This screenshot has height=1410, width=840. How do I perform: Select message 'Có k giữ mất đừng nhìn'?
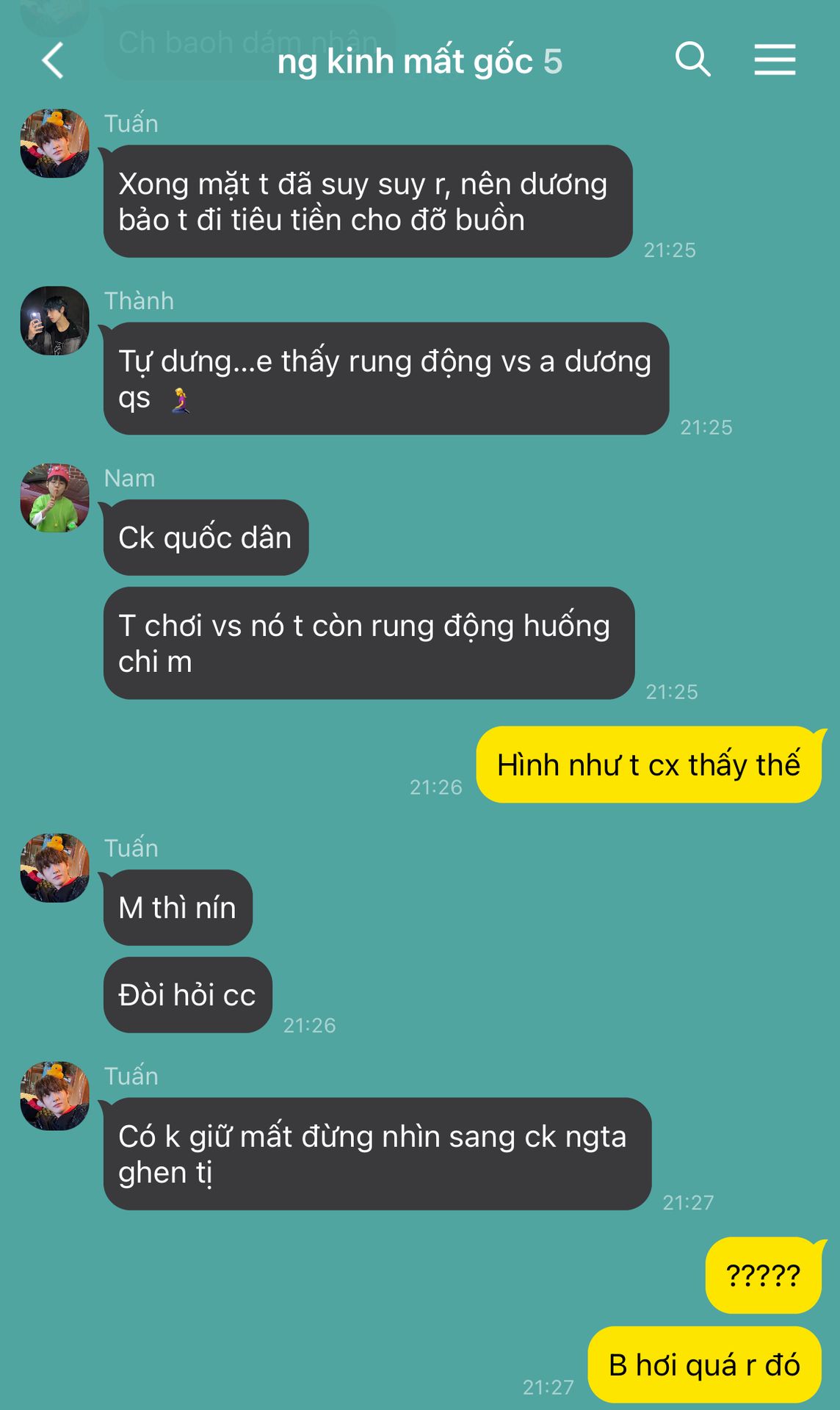pos(377,1154)
